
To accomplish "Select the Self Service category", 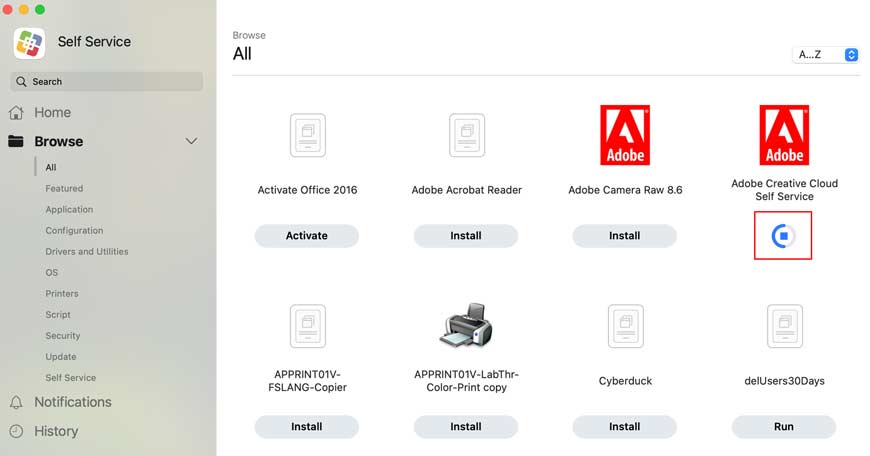I will (70, 378).
